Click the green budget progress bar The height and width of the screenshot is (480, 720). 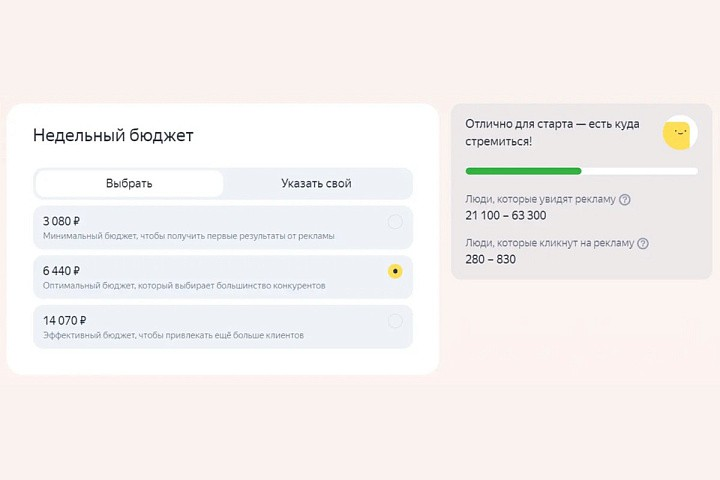click(x=523, y=171)
